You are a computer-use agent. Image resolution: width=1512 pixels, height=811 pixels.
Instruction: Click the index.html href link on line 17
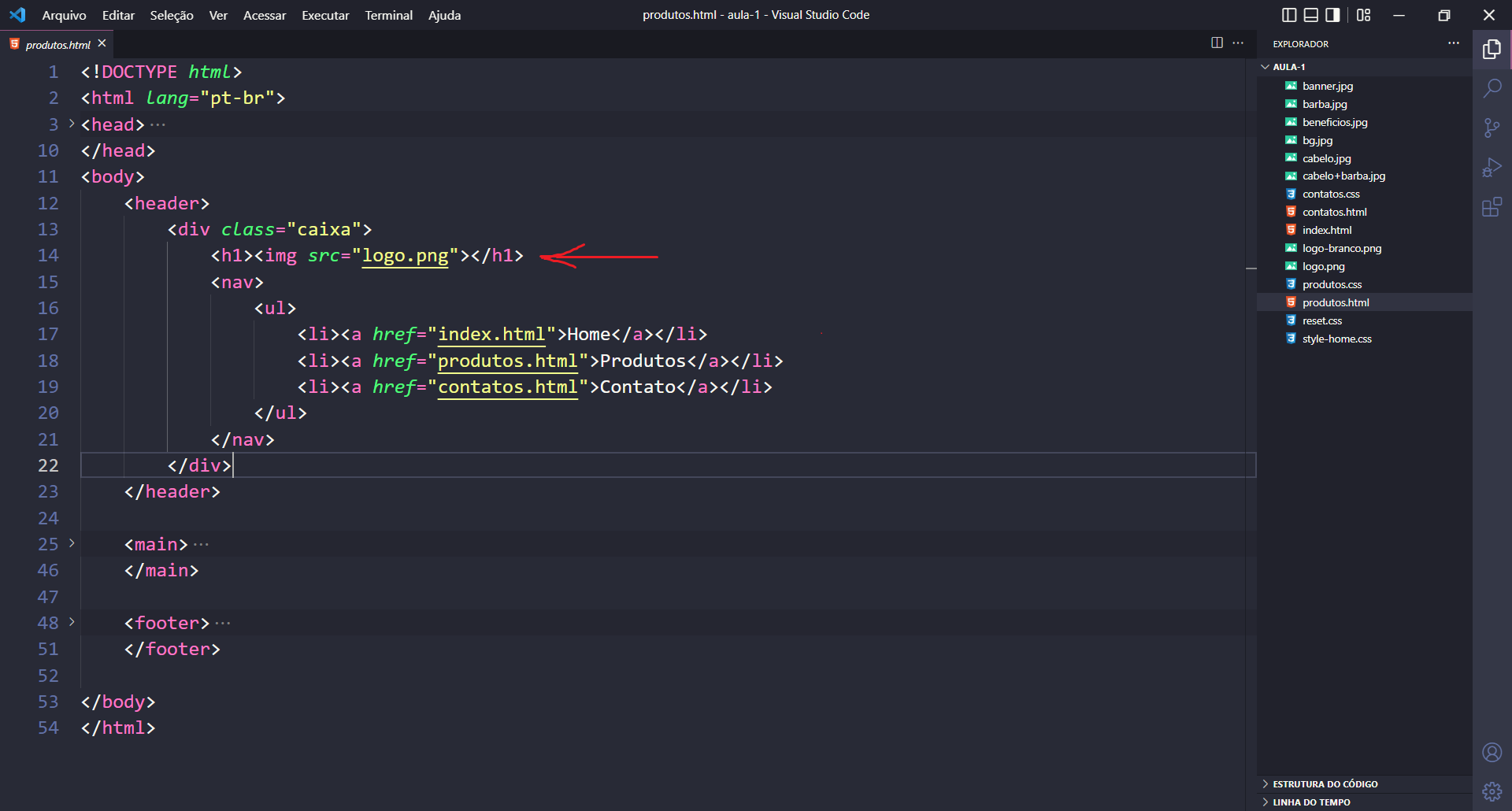click(491, 335)
